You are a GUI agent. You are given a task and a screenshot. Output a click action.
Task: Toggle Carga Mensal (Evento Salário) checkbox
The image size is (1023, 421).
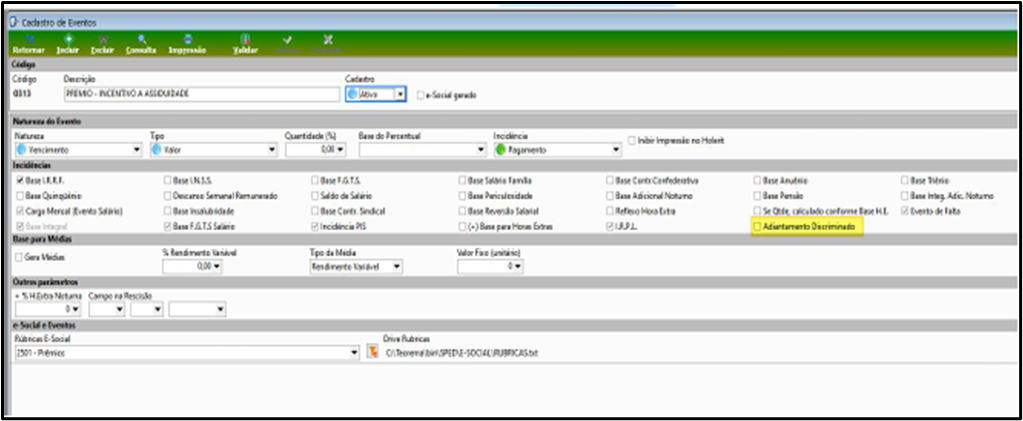pyautogui.click(x=20, y=211)
